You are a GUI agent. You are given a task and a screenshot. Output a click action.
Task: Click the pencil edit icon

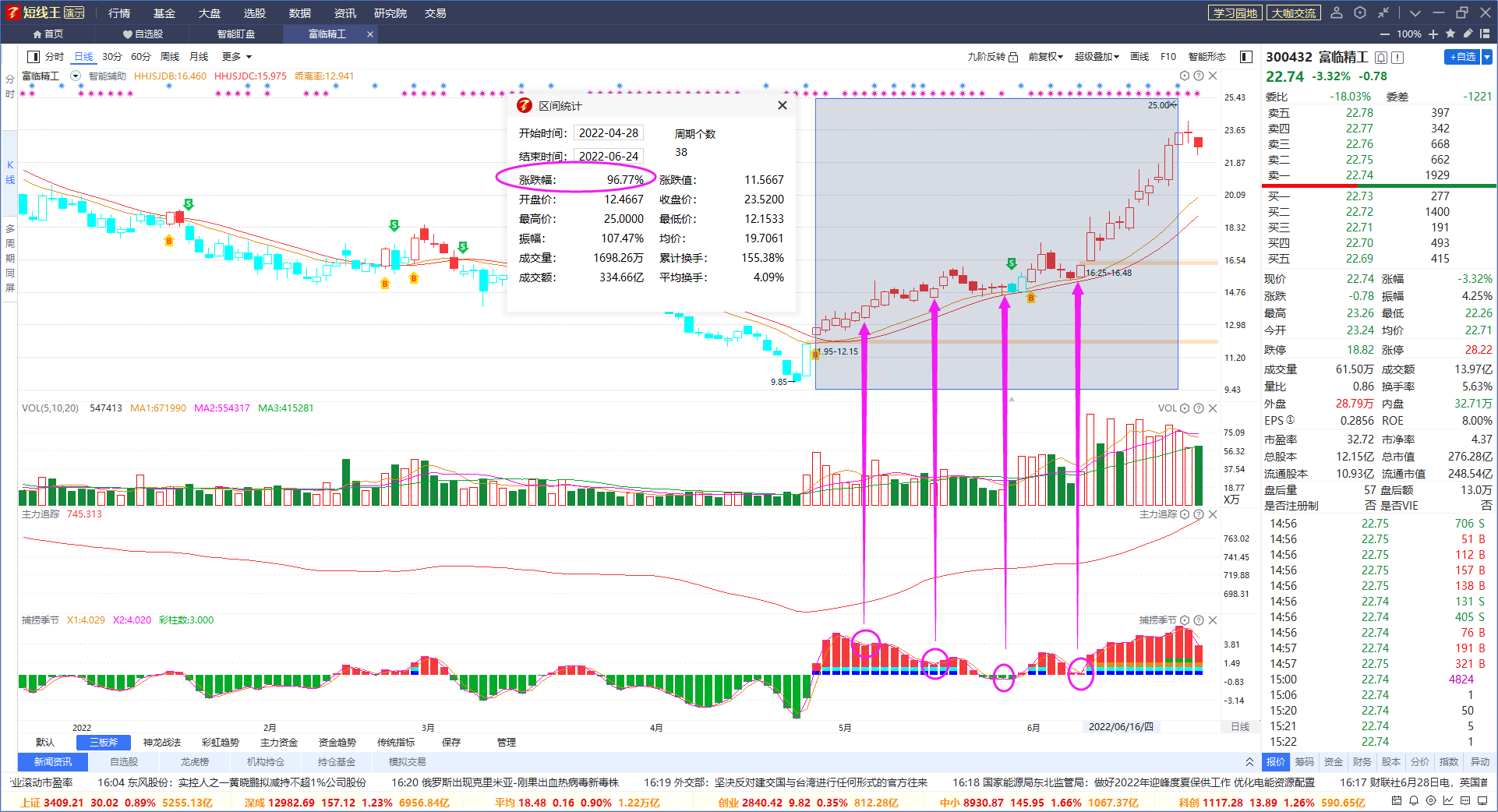point(1468,34)
